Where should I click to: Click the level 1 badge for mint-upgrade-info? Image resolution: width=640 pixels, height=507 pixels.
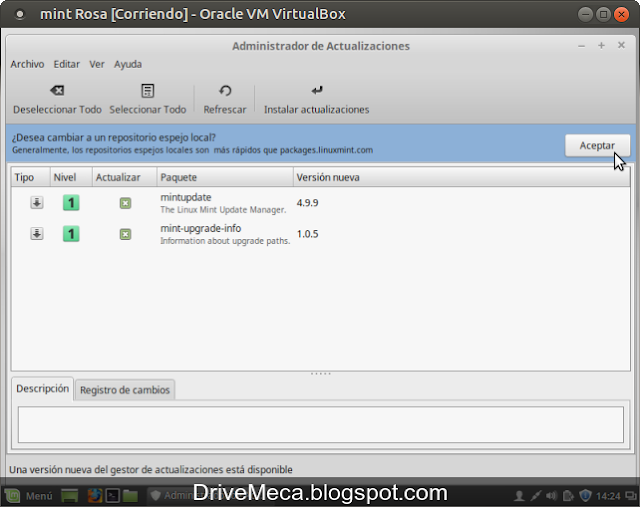71,234
